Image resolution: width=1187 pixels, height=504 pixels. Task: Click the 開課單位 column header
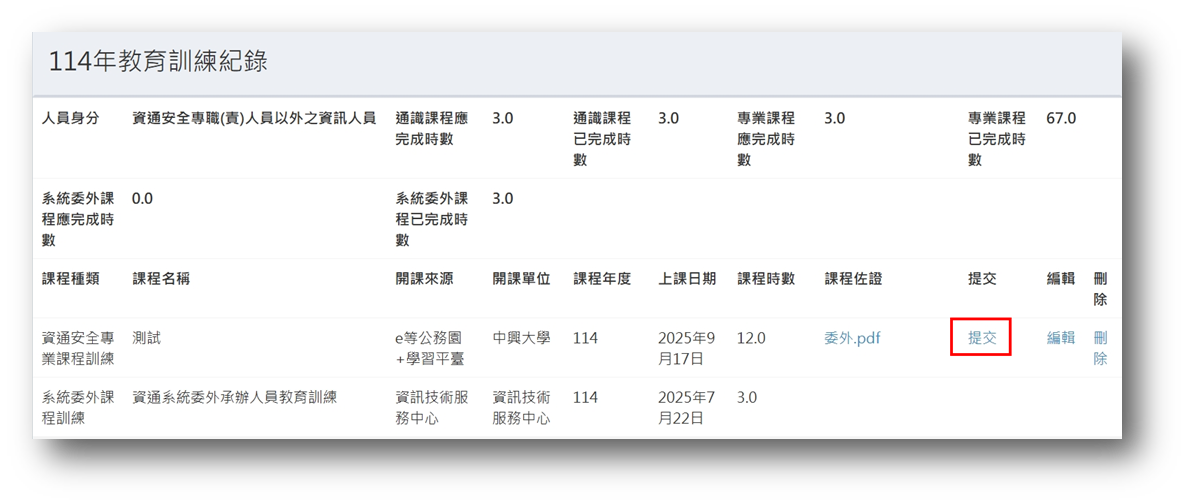(521, 279)
